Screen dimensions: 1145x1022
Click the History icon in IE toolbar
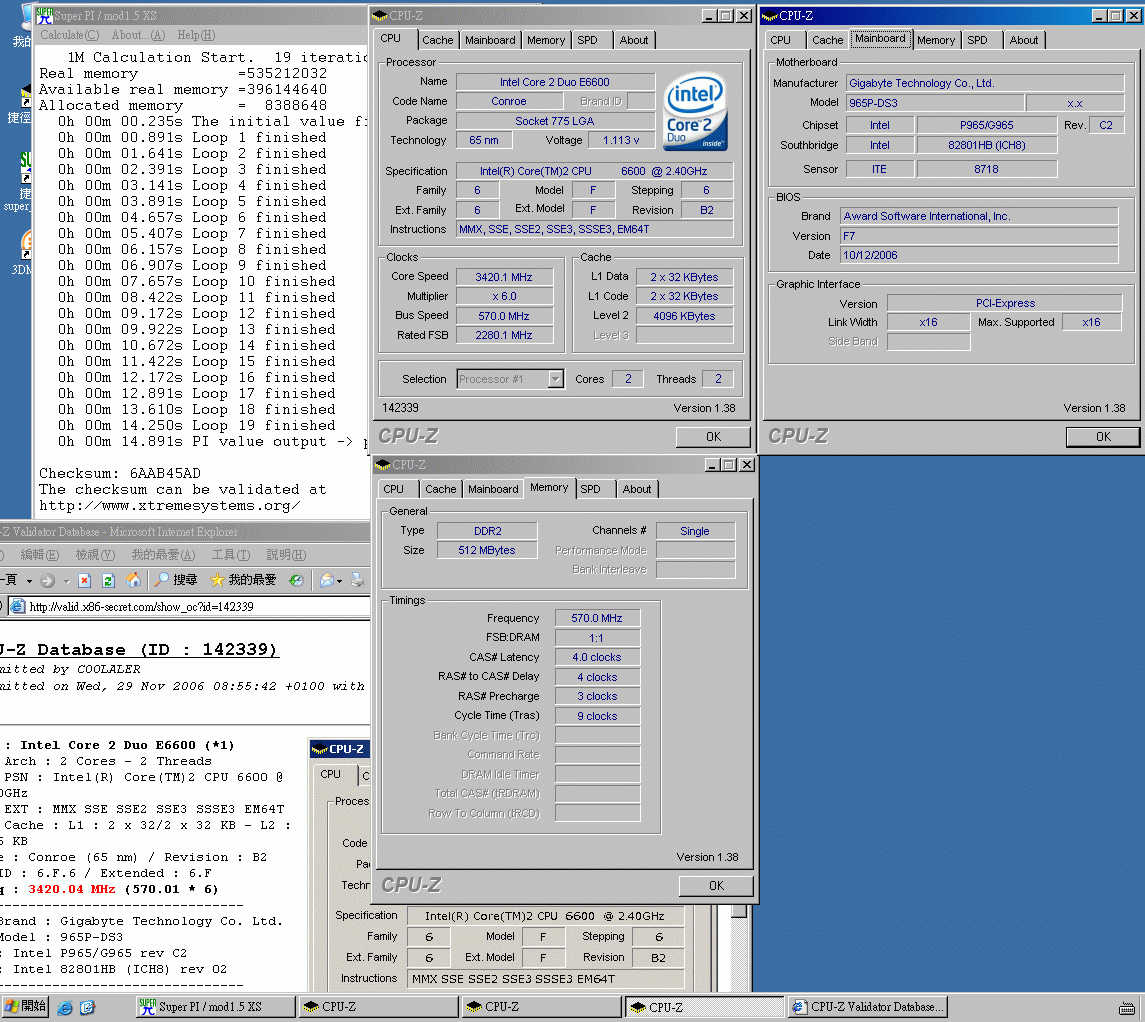296,580
